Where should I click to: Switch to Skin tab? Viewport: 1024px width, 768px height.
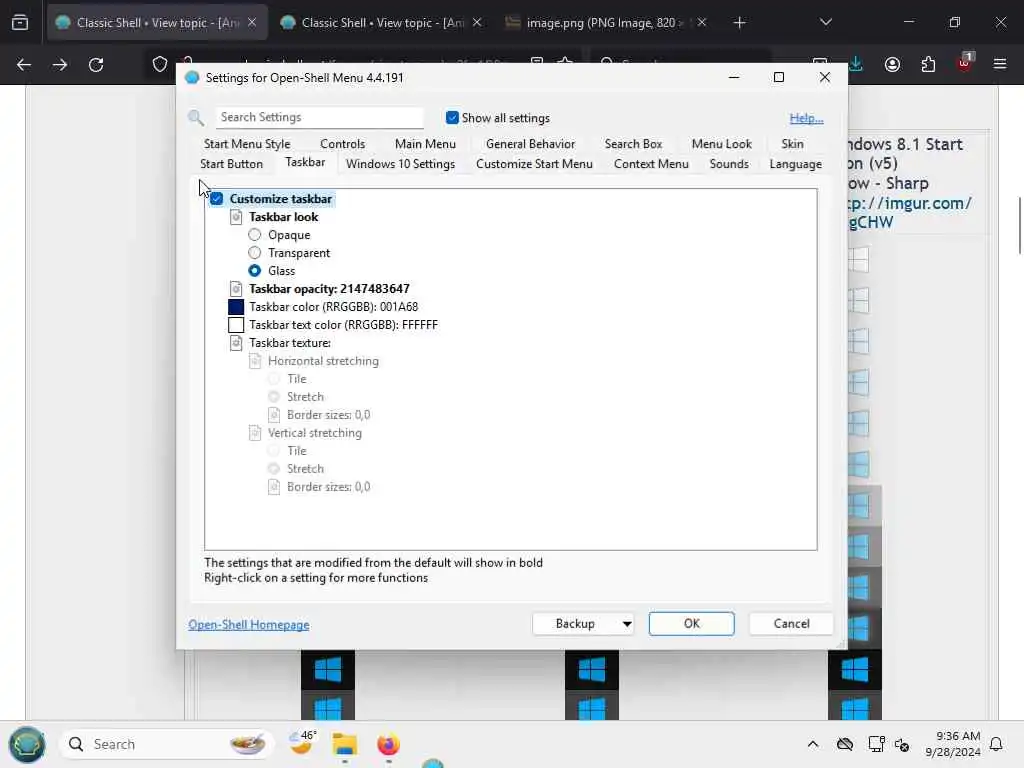click(792, 144)
